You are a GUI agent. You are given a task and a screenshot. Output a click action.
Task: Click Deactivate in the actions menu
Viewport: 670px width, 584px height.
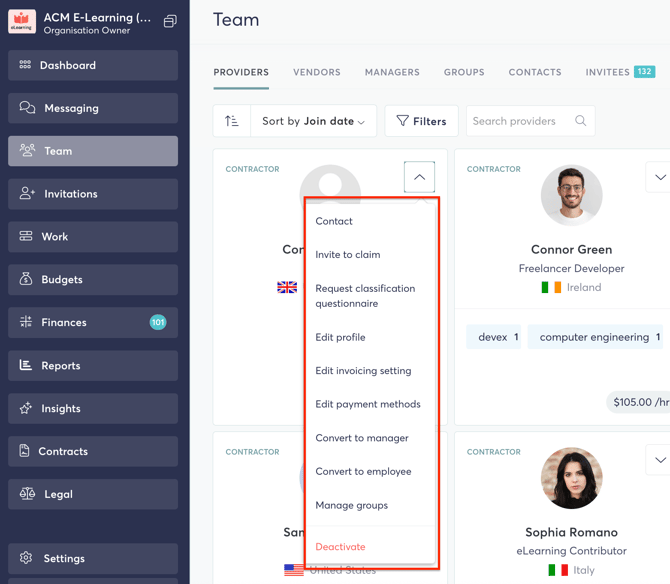click(x=340, y=547)
